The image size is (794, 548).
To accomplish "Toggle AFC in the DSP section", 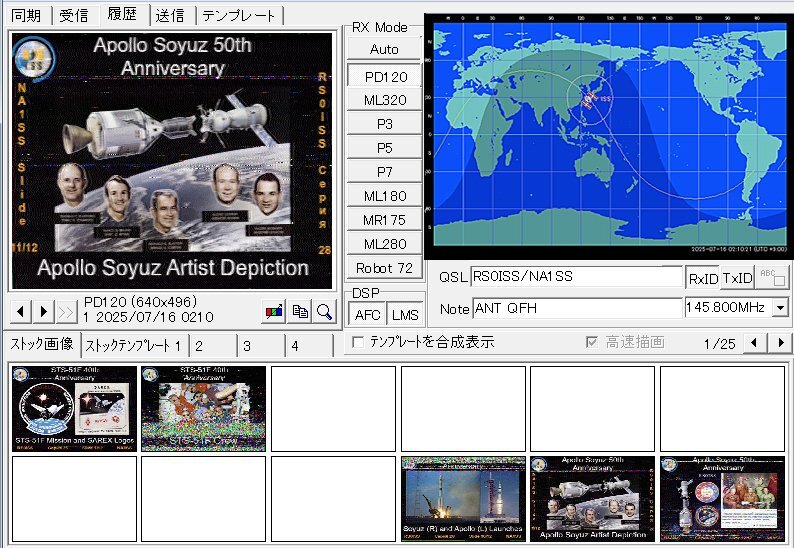I will (x=367, y=315).
